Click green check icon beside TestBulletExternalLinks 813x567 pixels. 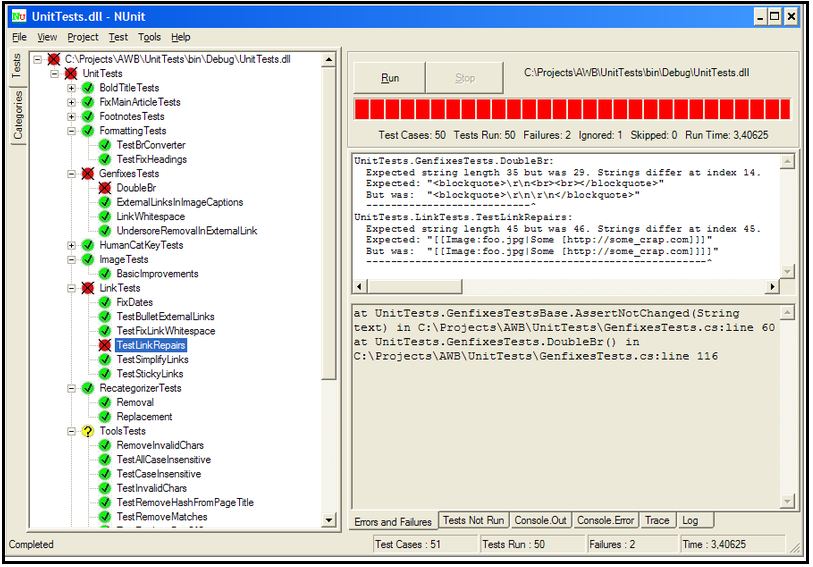tap(105, 317)
